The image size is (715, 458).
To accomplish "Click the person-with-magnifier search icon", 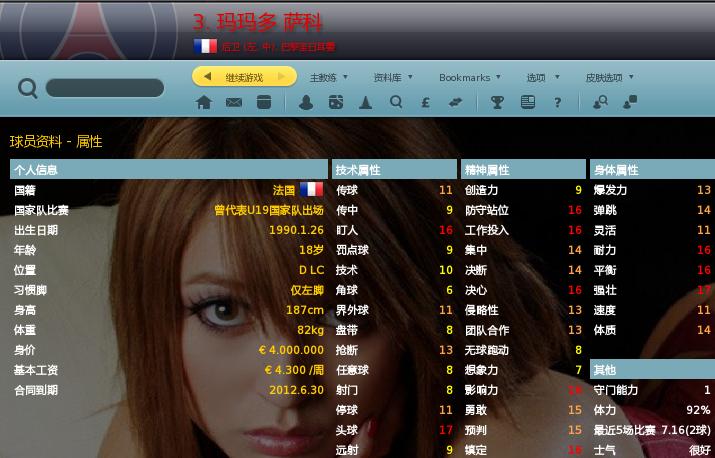I will click(x=600, y=102).
